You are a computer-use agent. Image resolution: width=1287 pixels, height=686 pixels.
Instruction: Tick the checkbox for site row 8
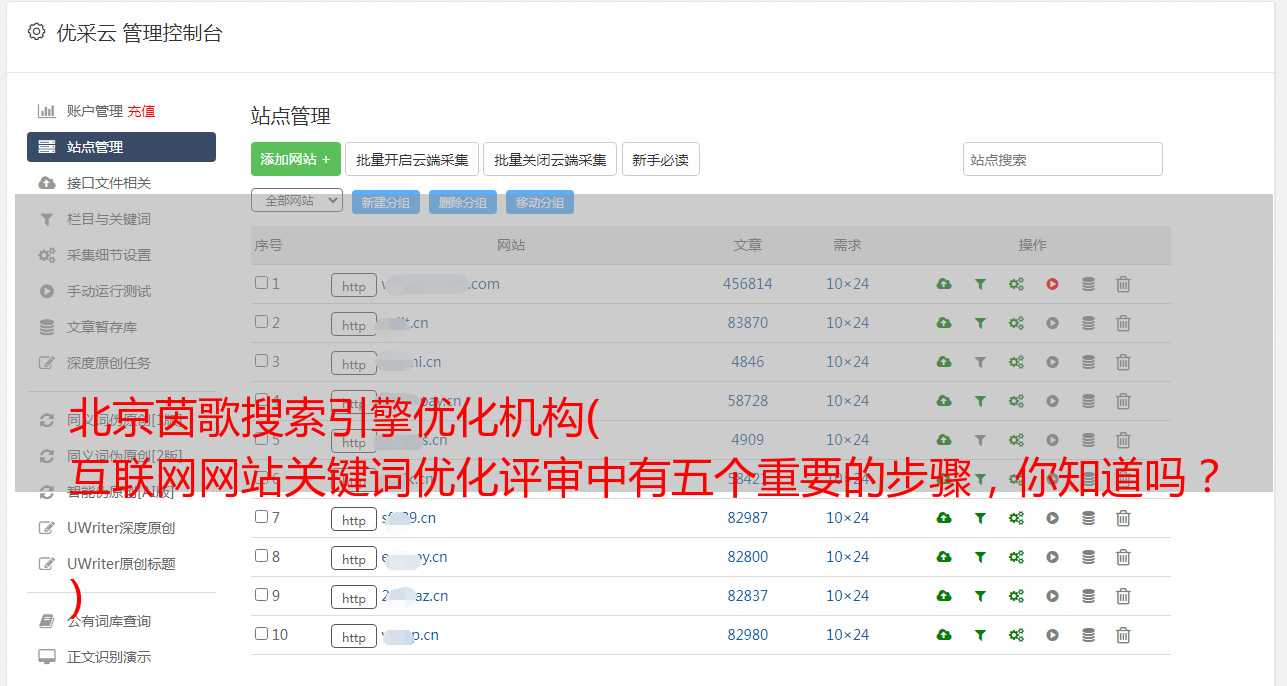(261, 556)
